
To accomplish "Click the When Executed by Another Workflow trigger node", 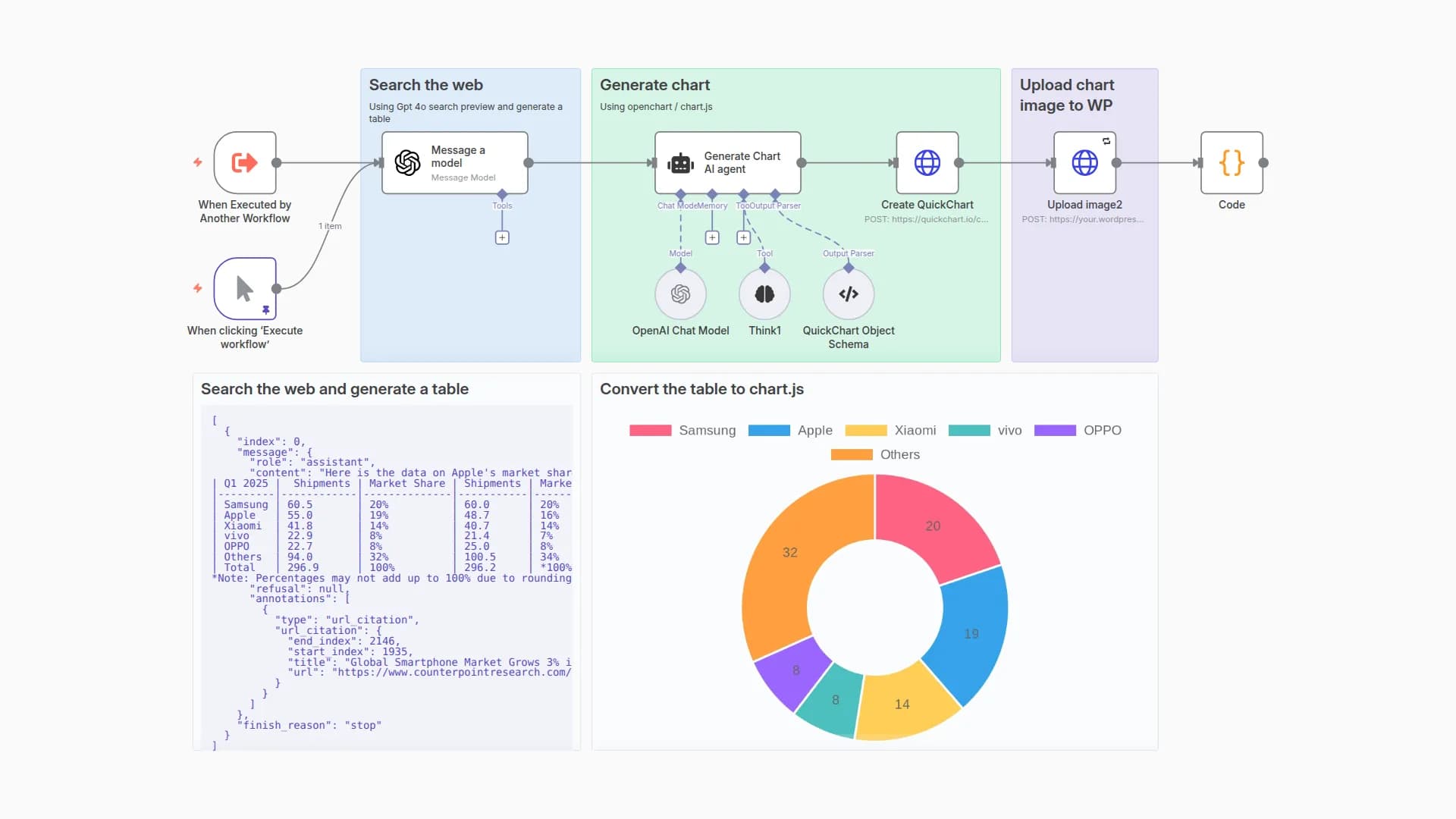I will pyautogui.click(x=245, y=162).
